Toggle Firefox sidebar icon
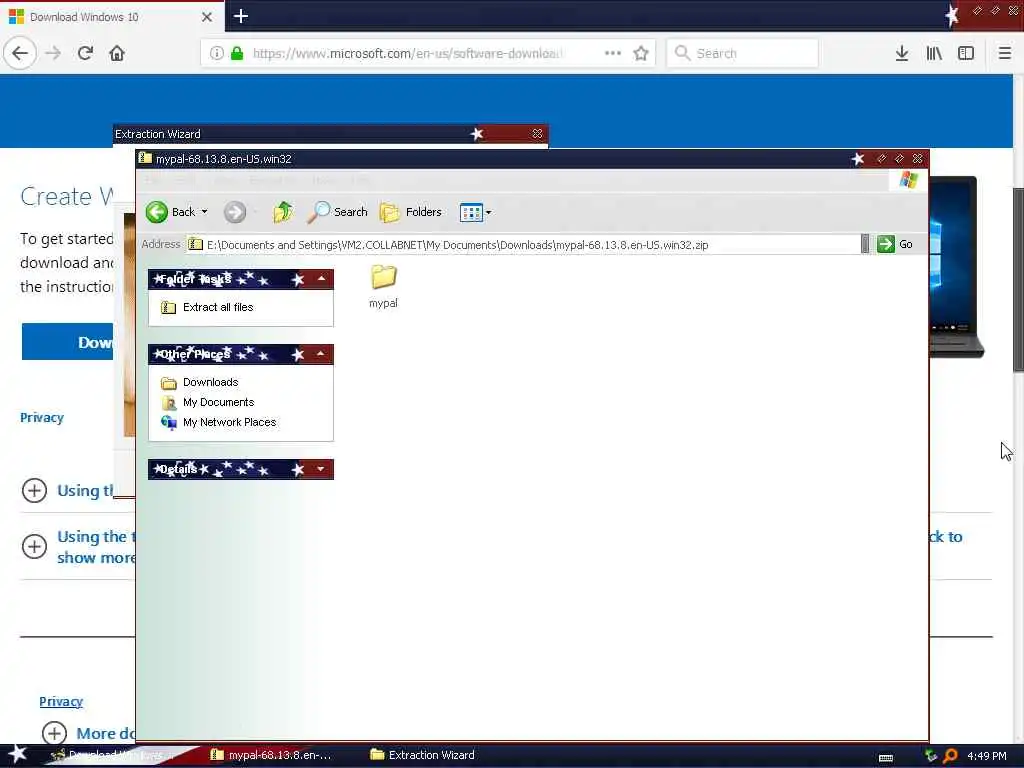The height and width of the screenshot is (768, 1024). pos(966,54)
